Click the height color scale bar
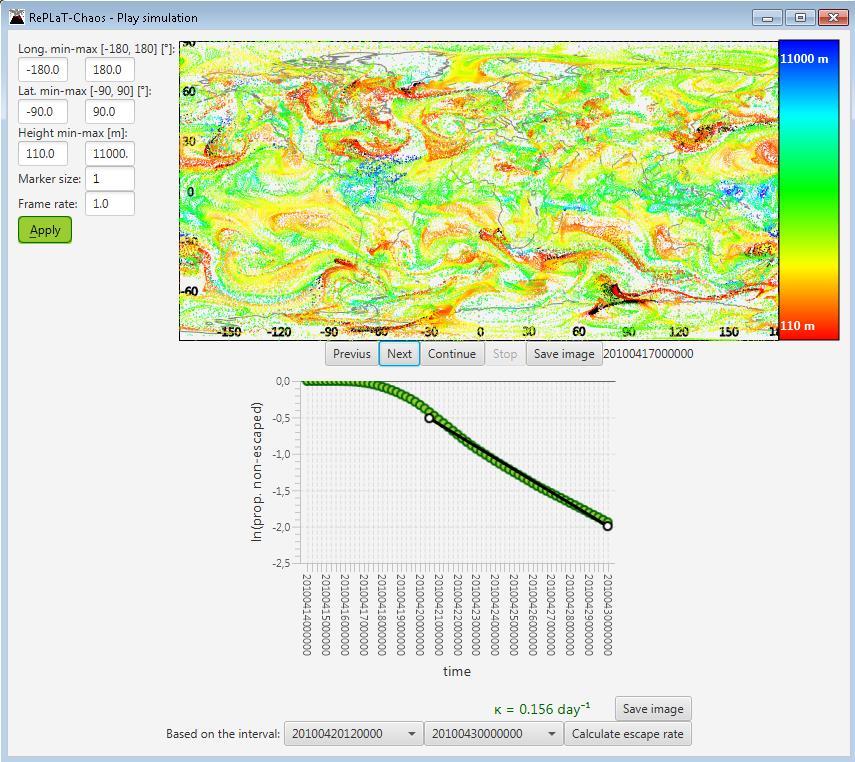855x762 pixels. pos(809,190)
